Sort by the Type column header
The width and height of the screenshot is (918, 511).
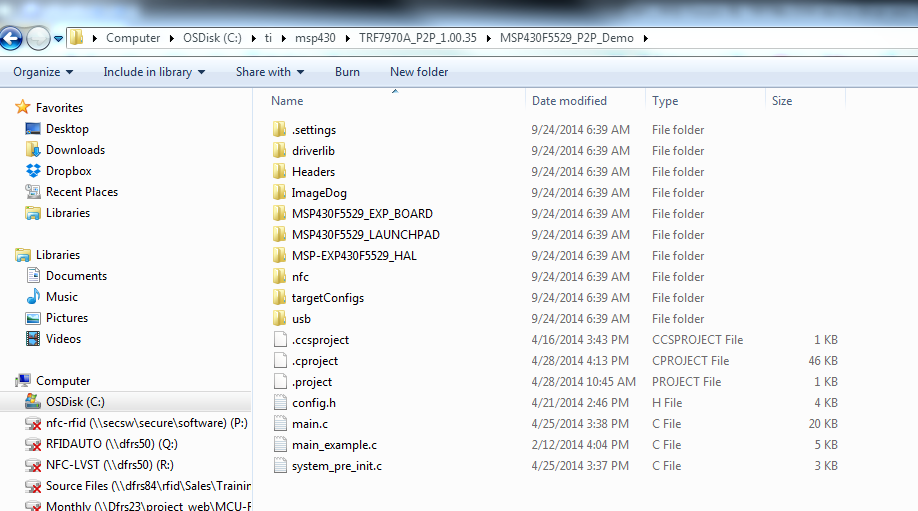tap(665, 101)
